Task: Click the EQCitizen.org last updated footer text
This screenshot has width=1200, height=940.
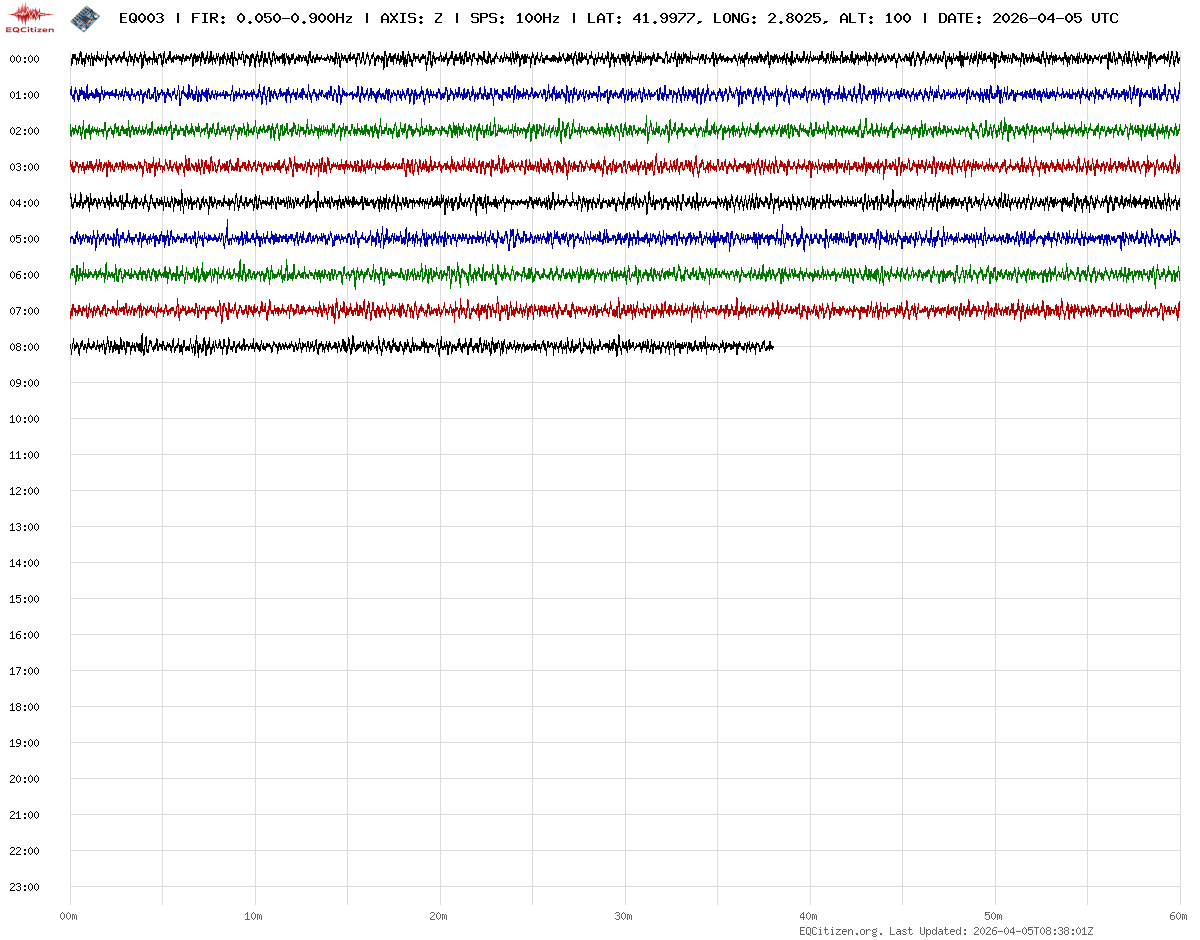Action: (x=946, y=931)
